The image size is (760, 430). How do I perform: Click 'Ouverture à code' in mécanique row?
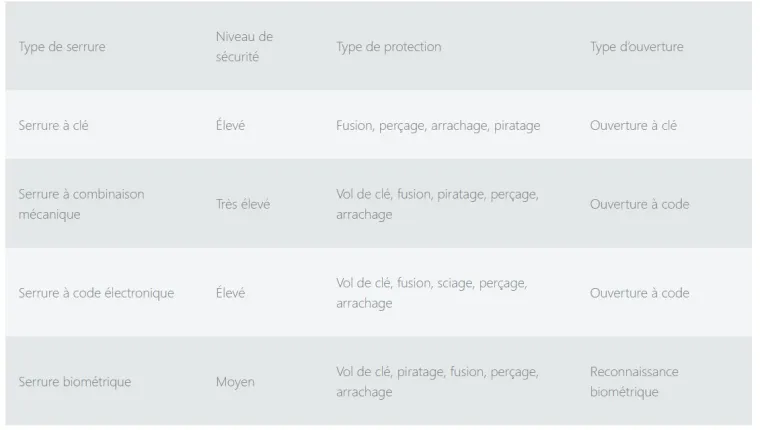(x=639, y=204)
